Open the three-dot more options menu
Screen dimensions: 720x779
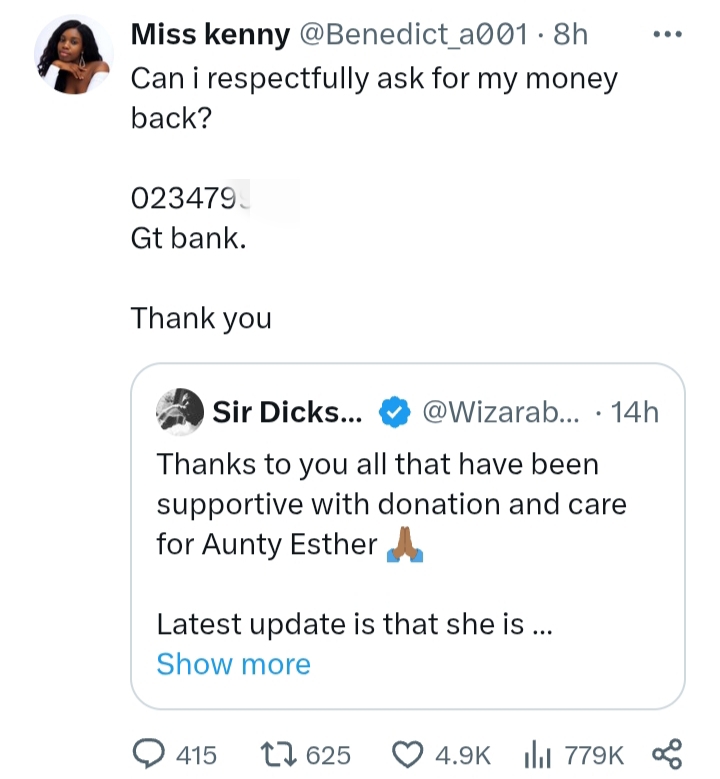point(665,34)
